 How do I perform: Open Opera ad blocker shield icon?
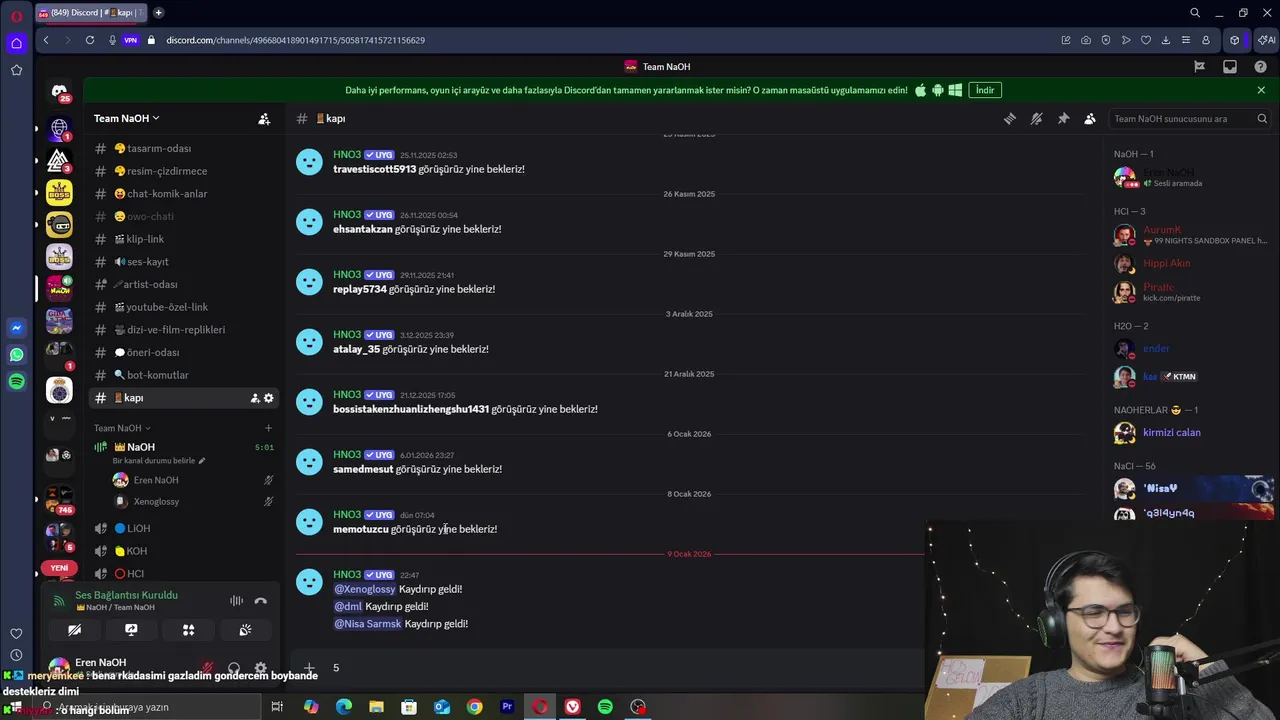tap(1106, 40)
